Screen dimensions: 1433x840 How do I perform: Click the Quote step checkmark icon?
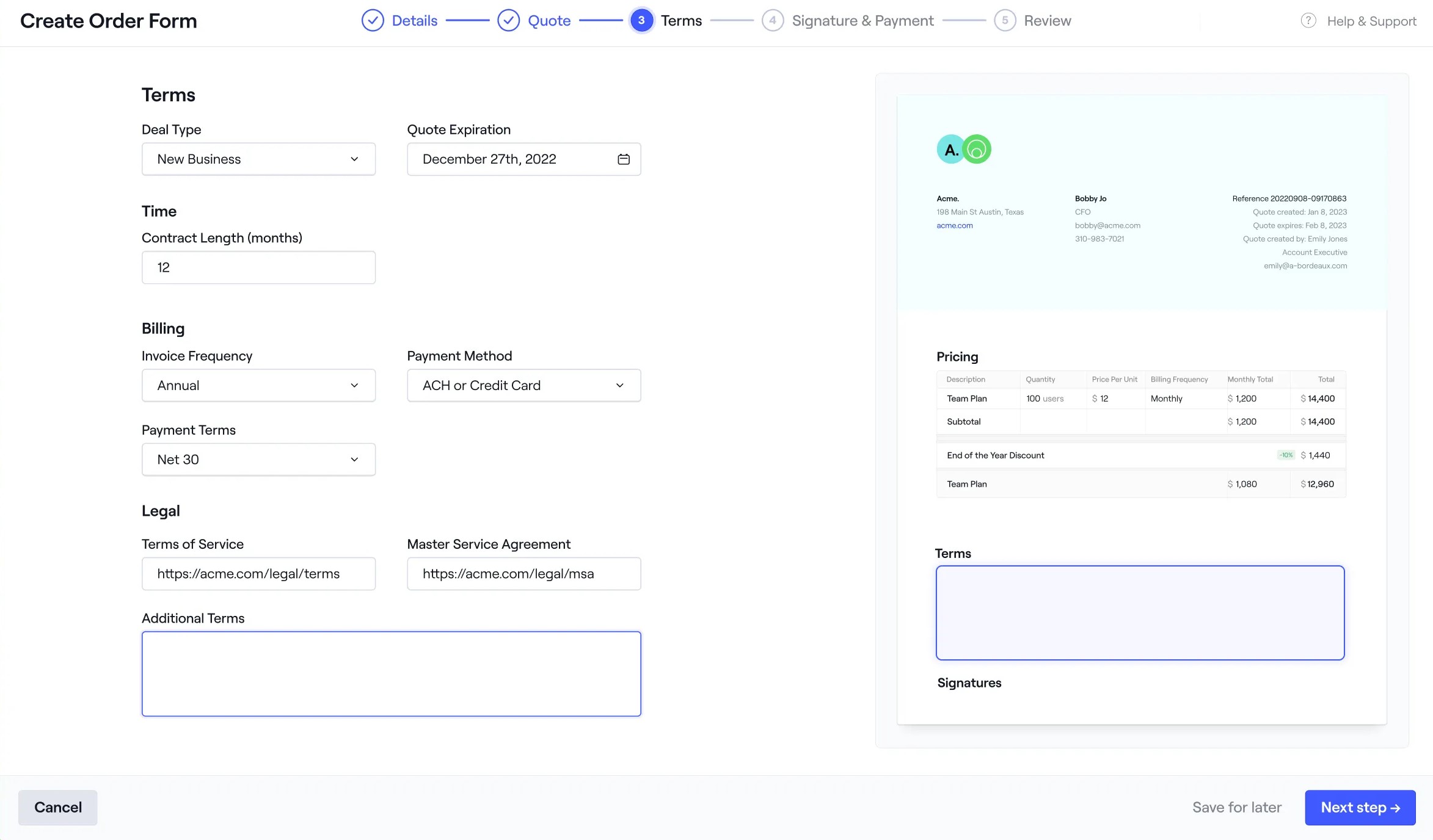pyautogui.click(x=509, y=20)
